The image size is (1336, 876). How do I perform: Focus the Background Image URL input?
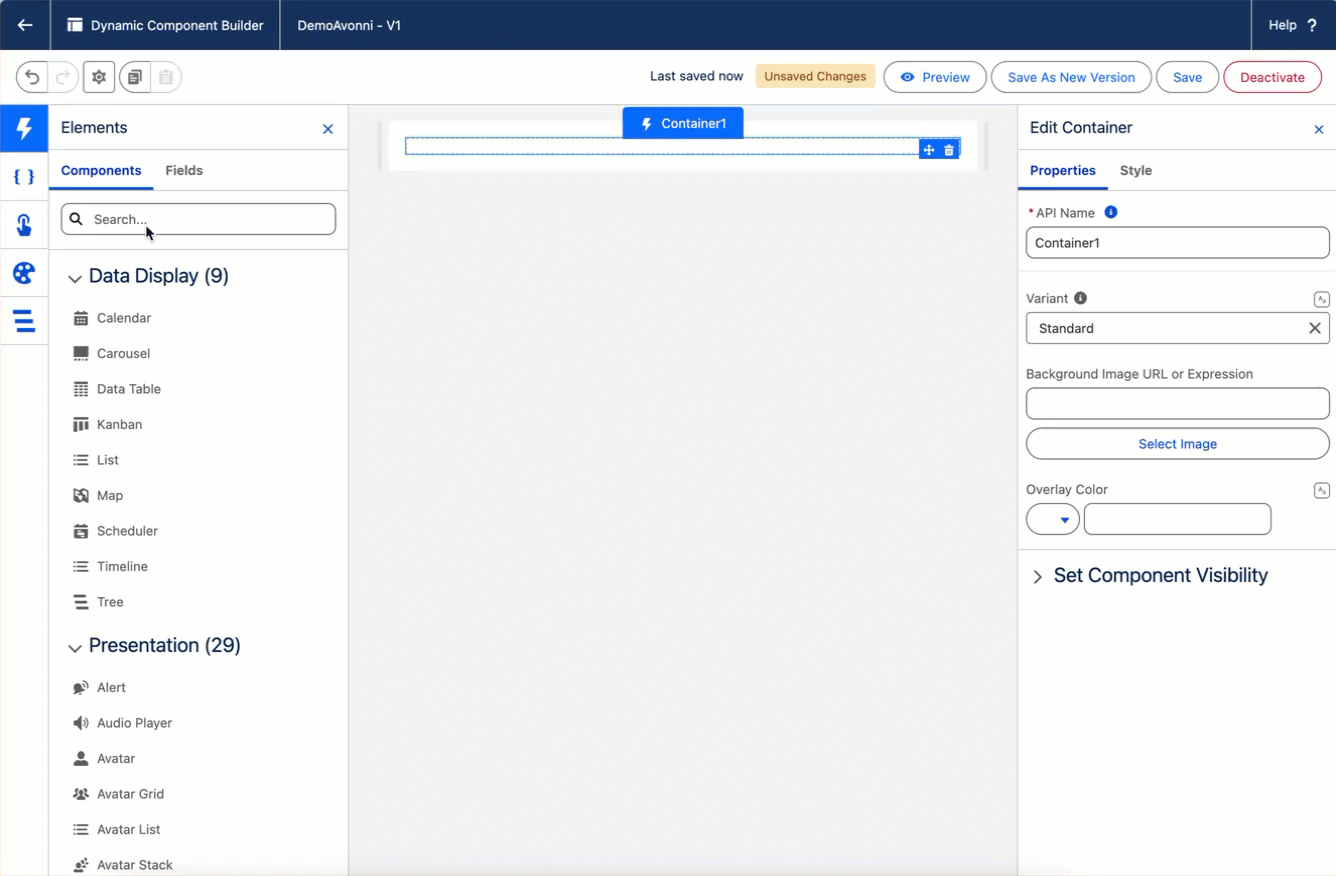(1178, 404)
